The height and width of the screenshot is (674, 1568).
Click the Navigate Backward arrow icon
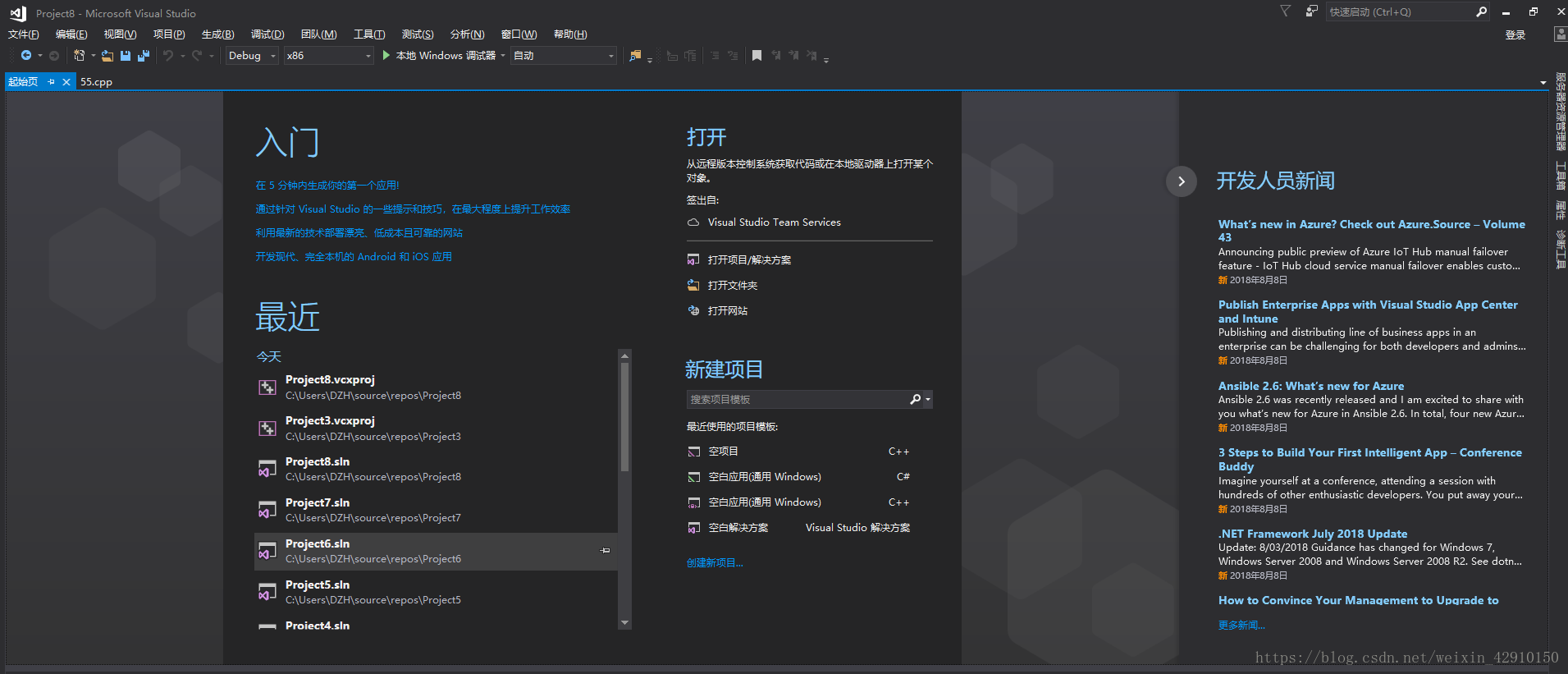(x=26, y=56)
